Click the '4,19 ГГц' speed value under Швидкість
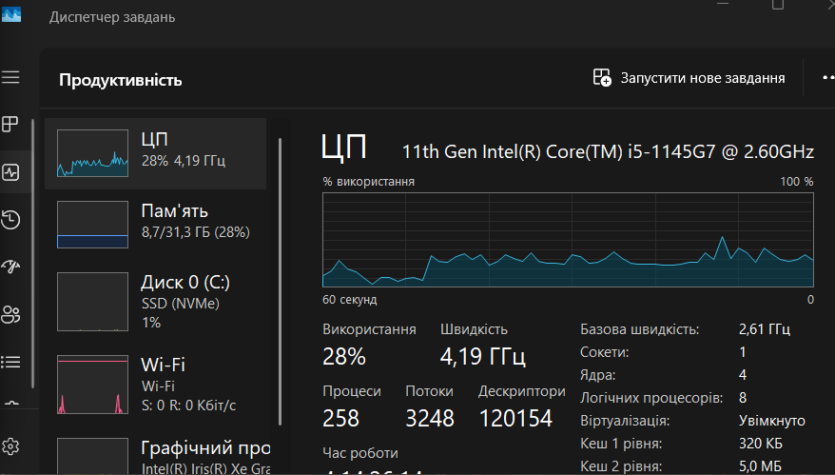 tap(482, 356)
